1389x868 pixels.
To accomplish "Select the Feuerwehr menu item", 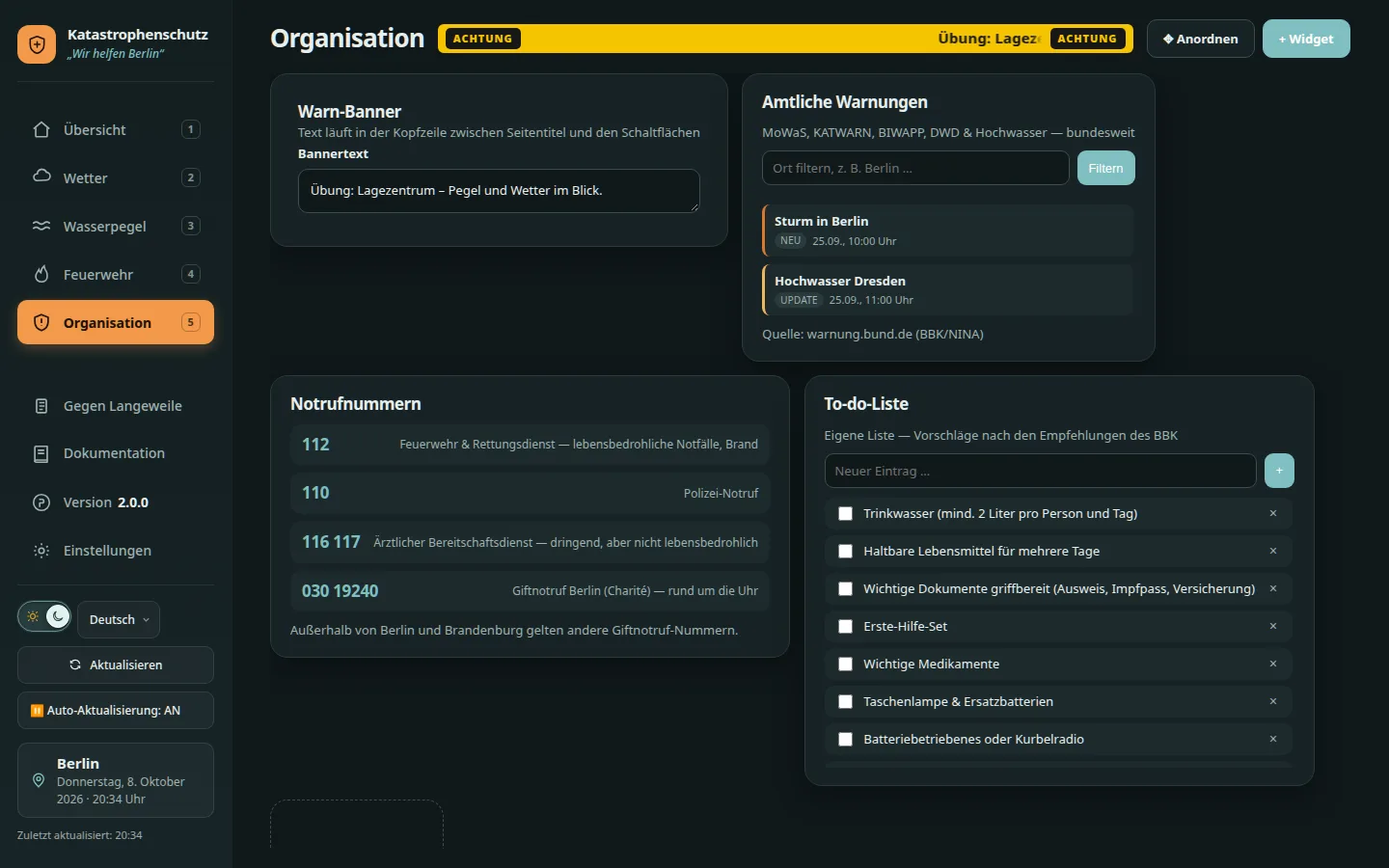I will [116, 274].
